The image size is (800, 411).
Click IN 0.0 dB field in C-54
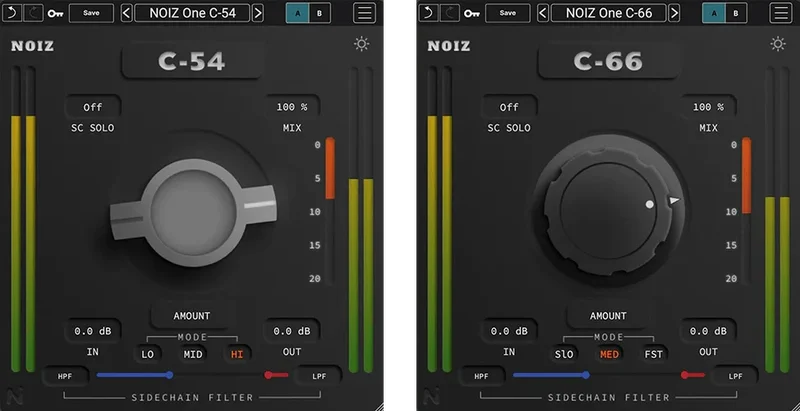[x=92, y=331]
